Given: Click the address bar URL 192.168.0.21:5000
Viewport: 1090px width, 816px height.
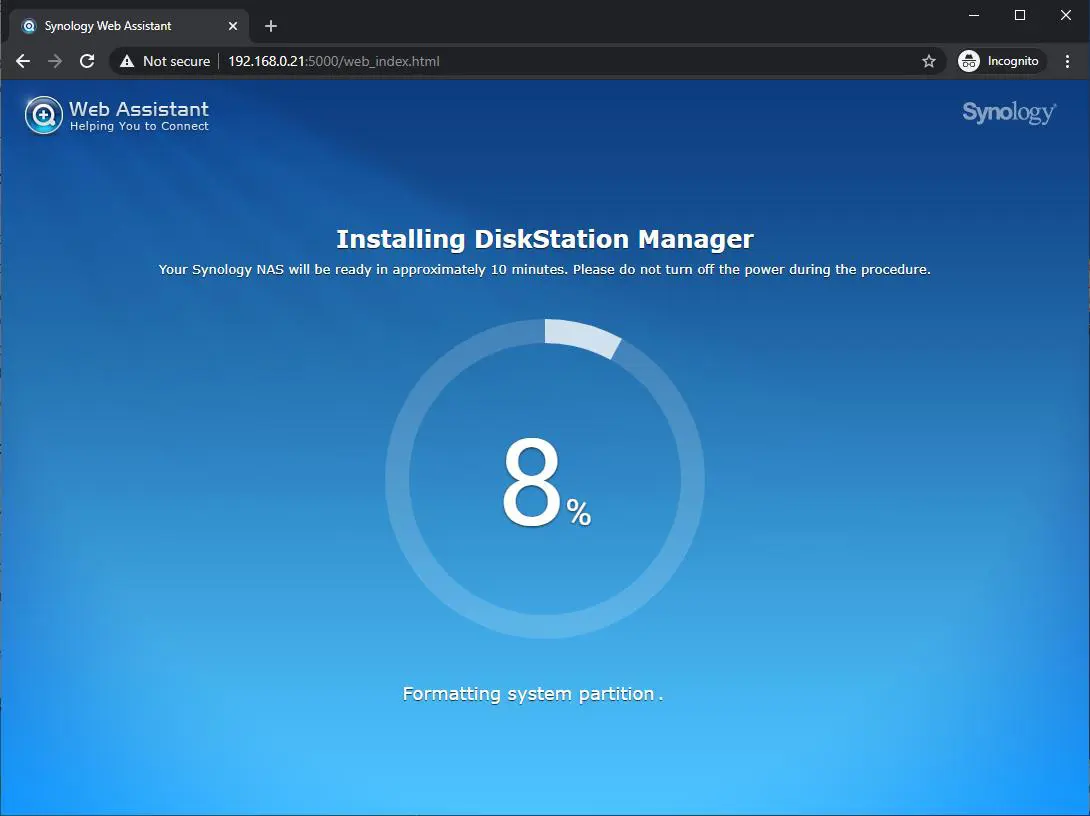Looking at the screenshot, I should 334,61.
